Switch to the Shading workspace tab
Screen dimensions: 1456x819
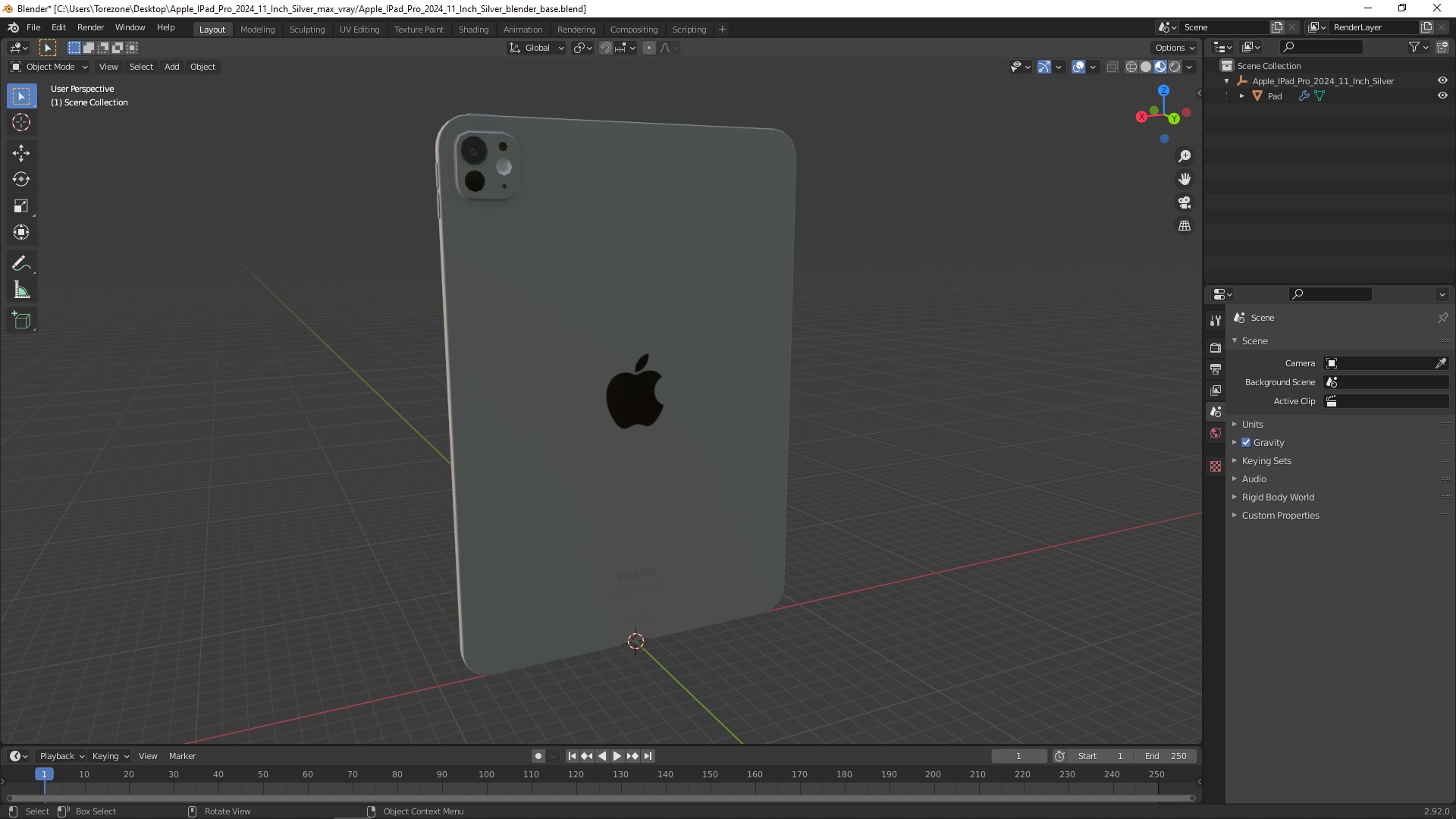(x=473, y=29)
